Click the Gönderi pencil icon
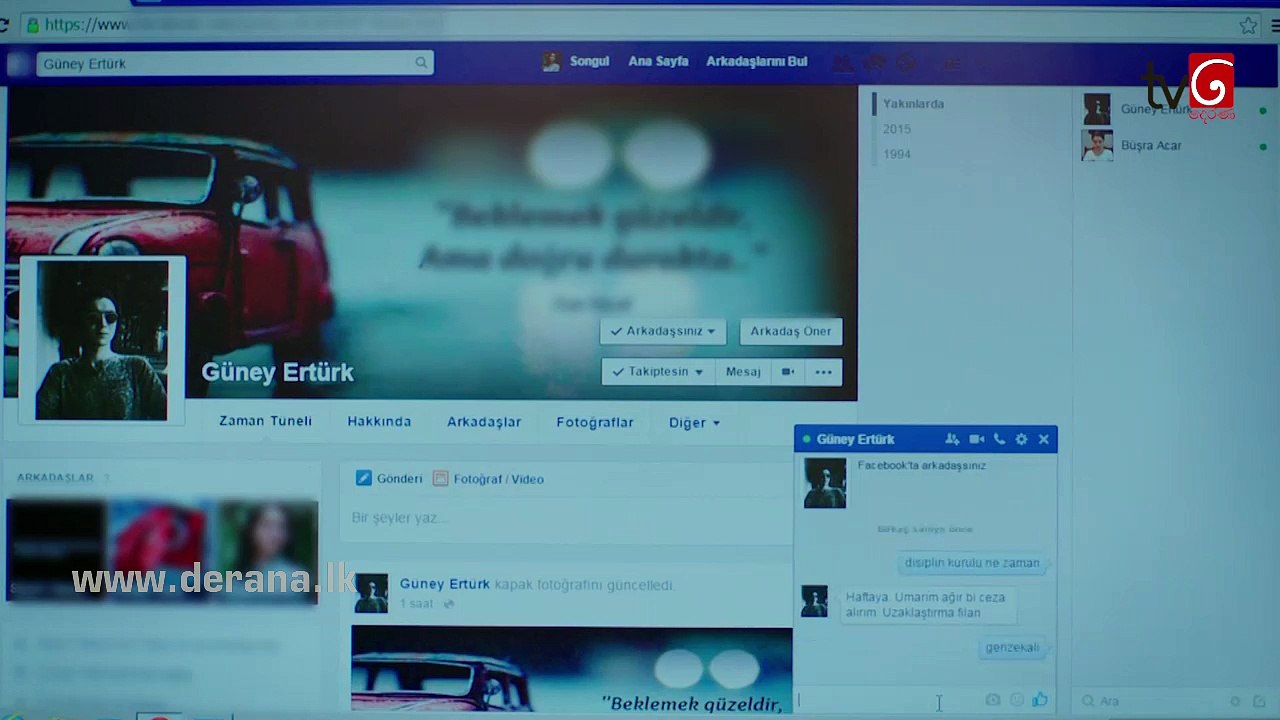Image resolution: width=1280 pixels, height=720 pixels. [364, 479]
